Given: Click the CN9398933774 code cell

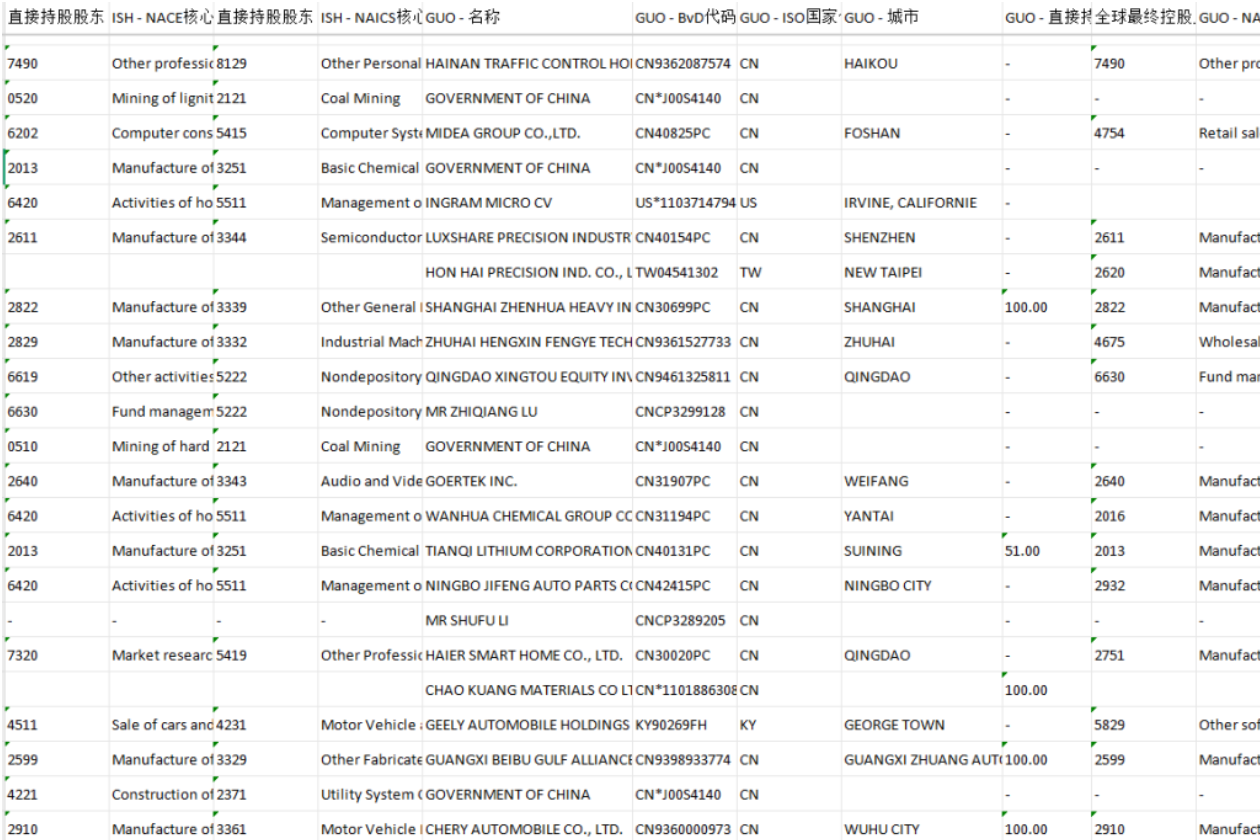Looking at the screenshot, I should click(685, 760).
